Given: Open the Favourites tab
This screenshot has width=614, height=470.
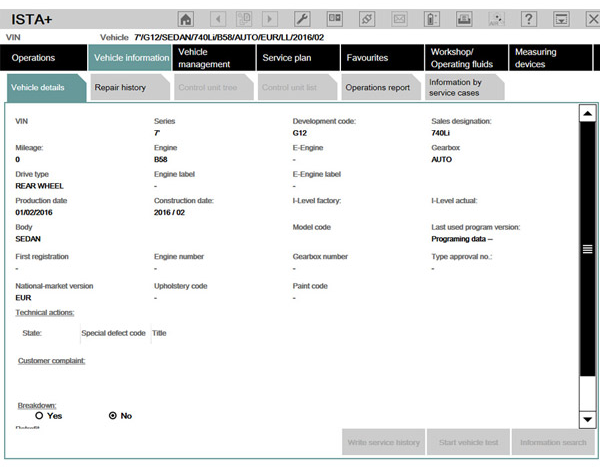Looking at the screenshot, I should (x=383, y=58).
